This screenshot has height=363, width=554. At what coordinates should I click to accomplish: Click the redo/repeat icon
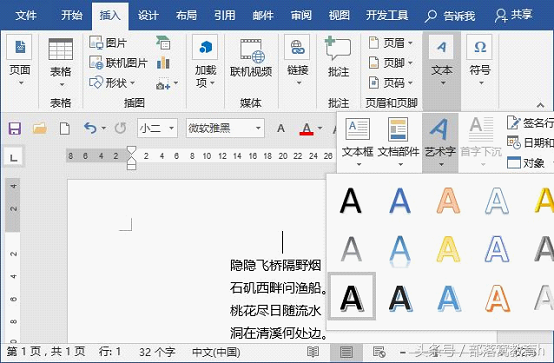pyautogui.click(x=120, y=128)
